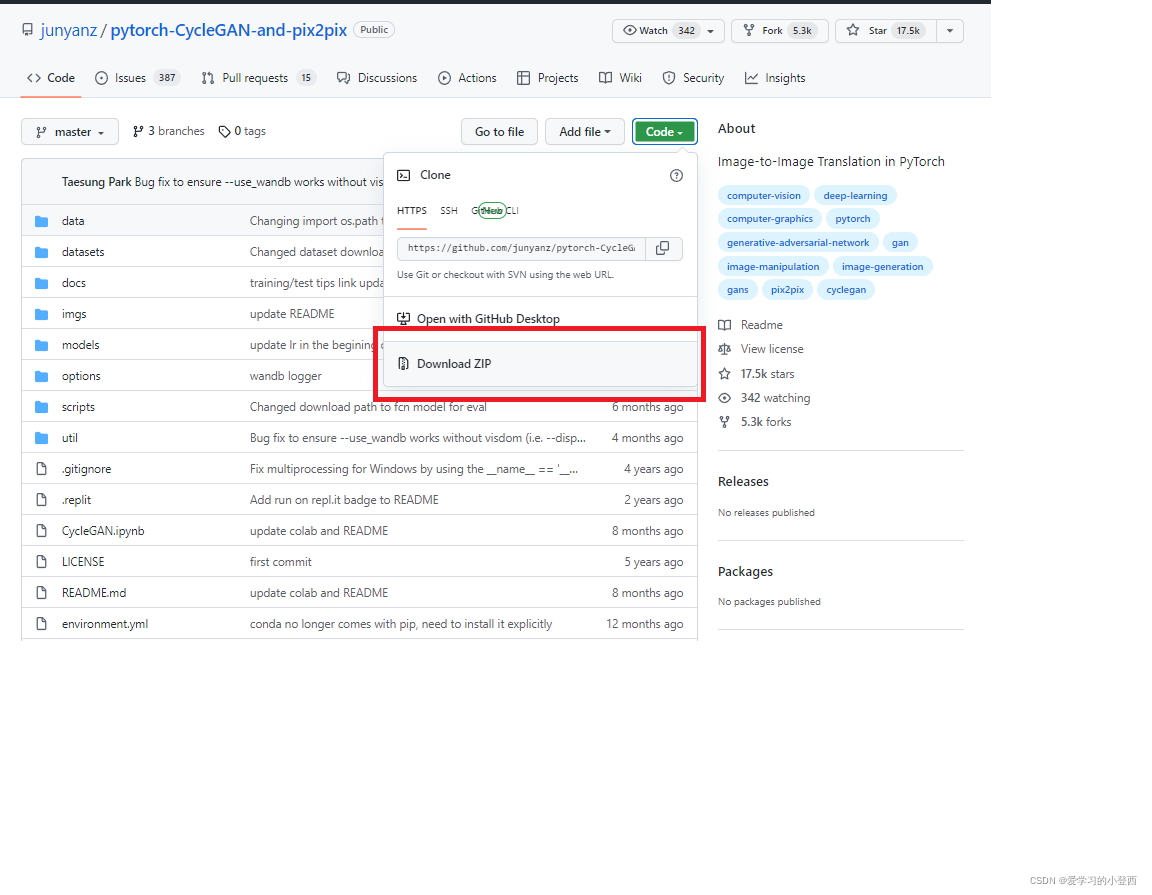Click the eye icon beside 342 watching
The image size is (1152, 895).
pos(724,398)
